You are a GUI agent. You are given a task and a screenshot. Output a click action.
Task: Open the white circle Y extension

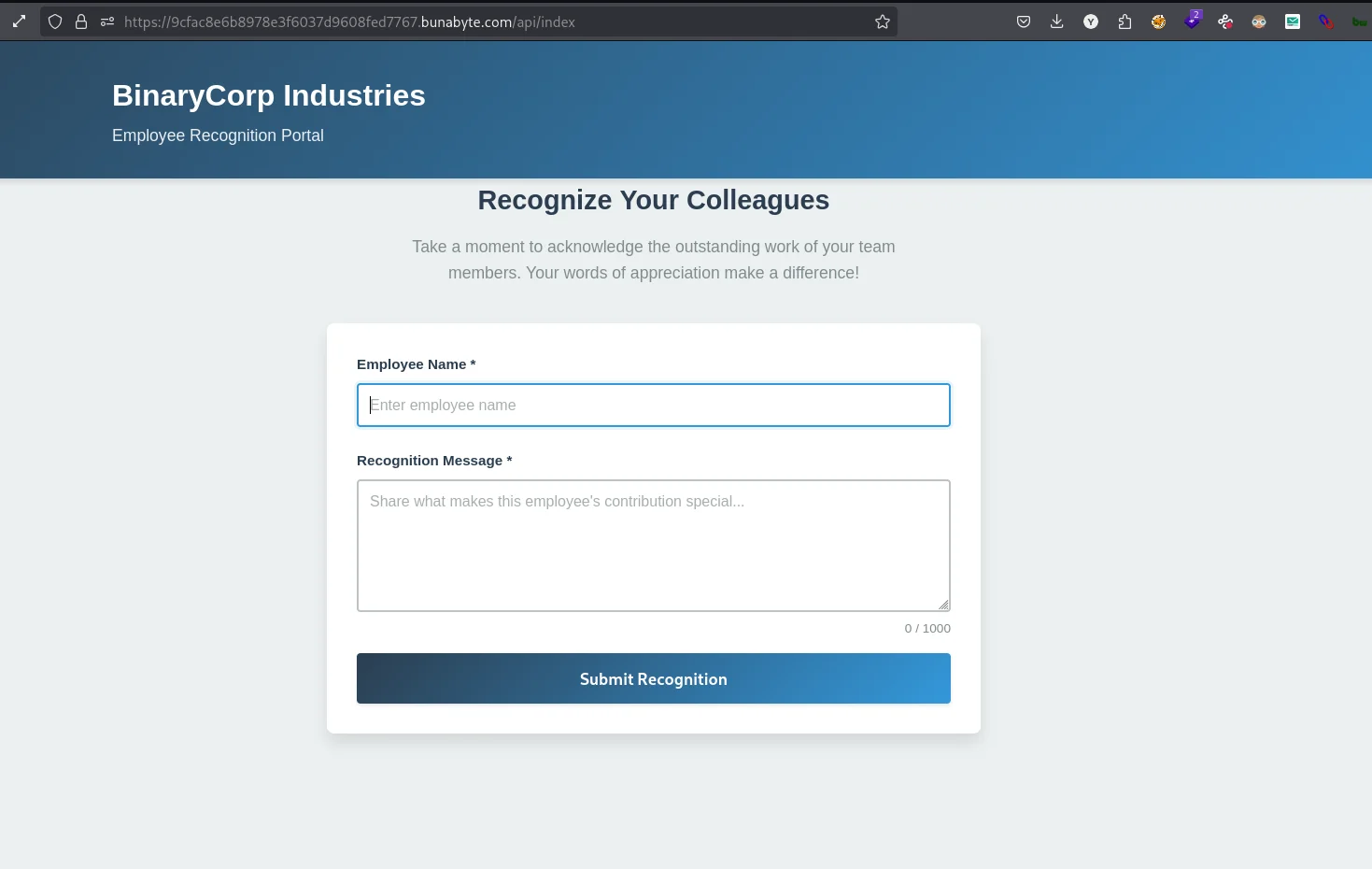click(x=1091, y=21)
